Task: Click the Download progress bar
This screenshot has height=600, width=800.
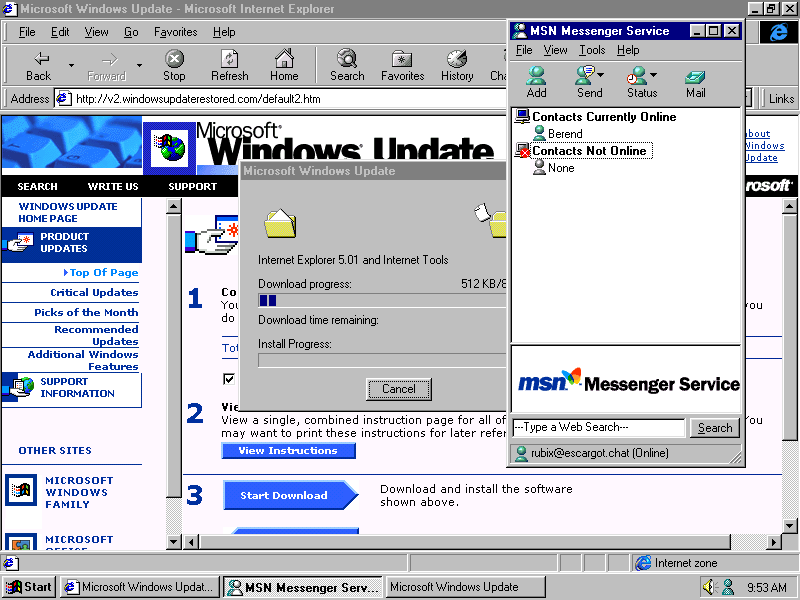Action: click(x=380, y=300)
